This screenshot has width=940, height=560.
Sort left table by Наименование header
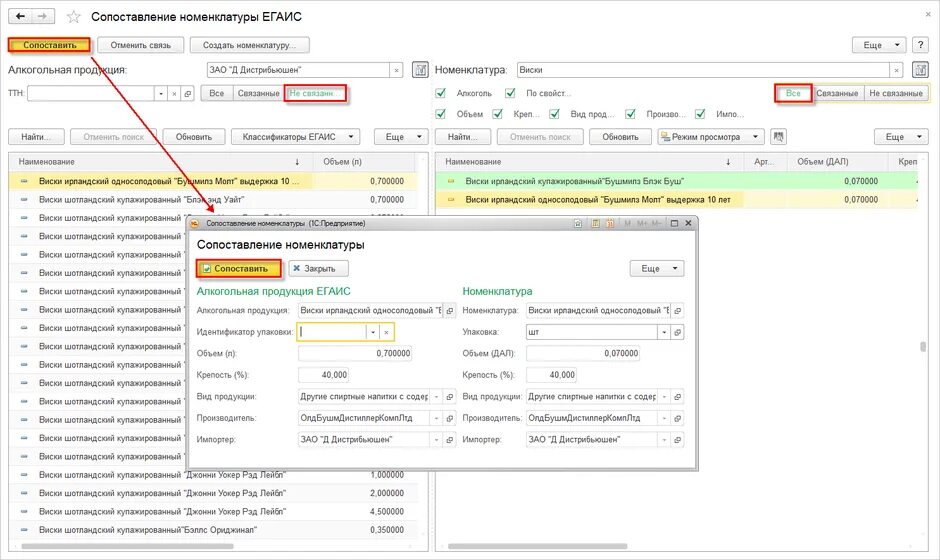point(161,162)
